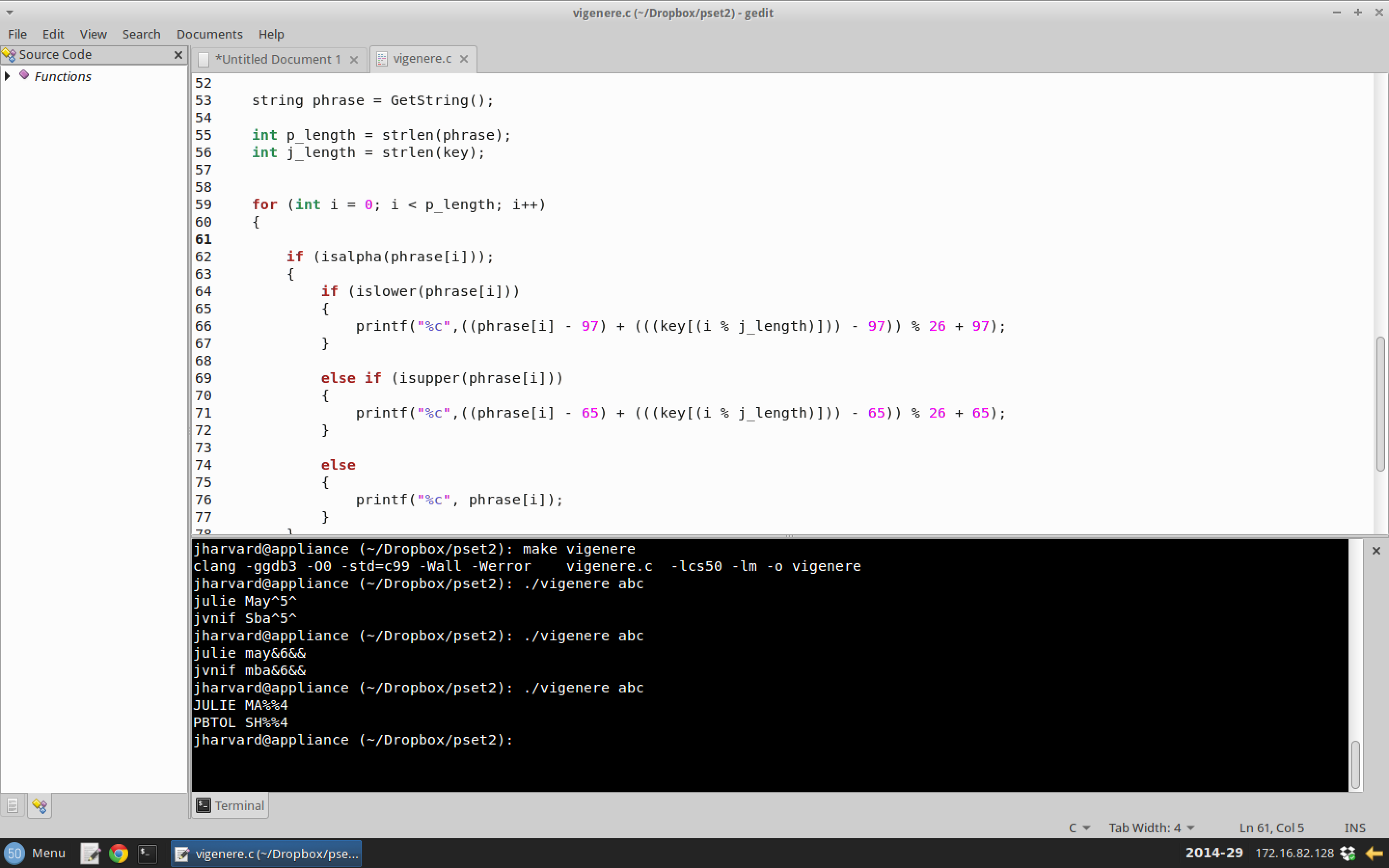
Task: Open the Search menu
Action: tap(141, 34)
